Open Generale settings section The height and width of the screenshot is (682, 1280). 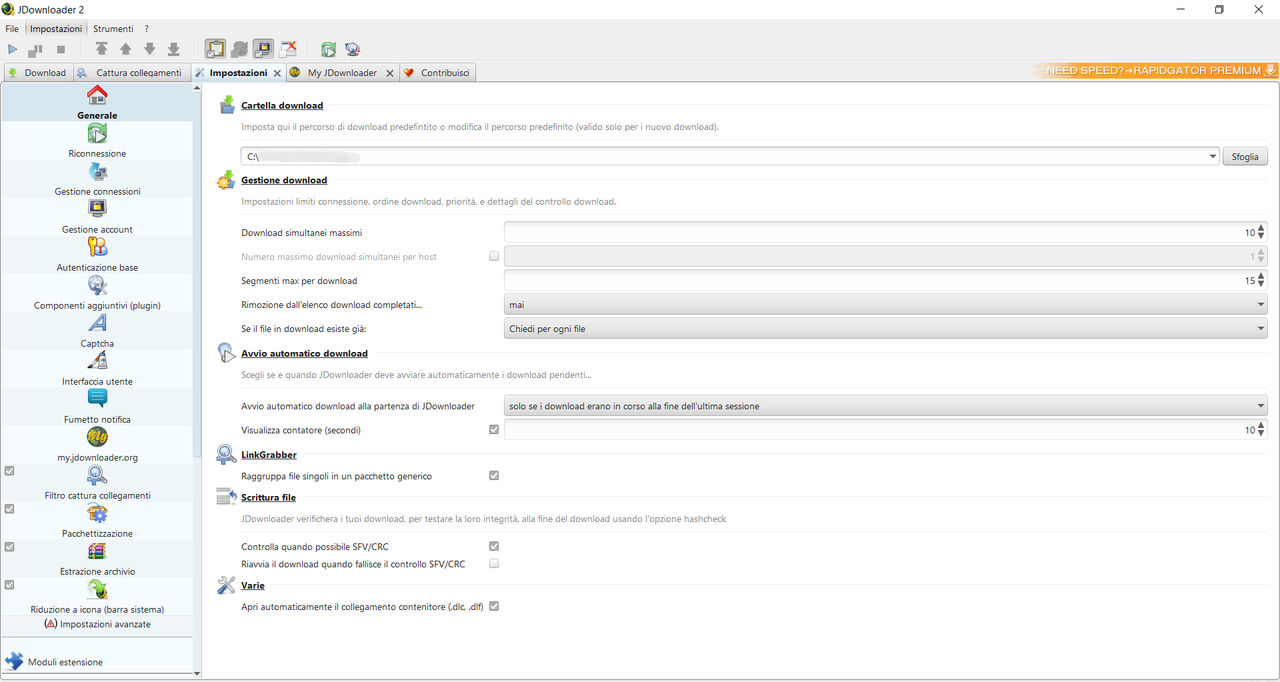point(97,103)
